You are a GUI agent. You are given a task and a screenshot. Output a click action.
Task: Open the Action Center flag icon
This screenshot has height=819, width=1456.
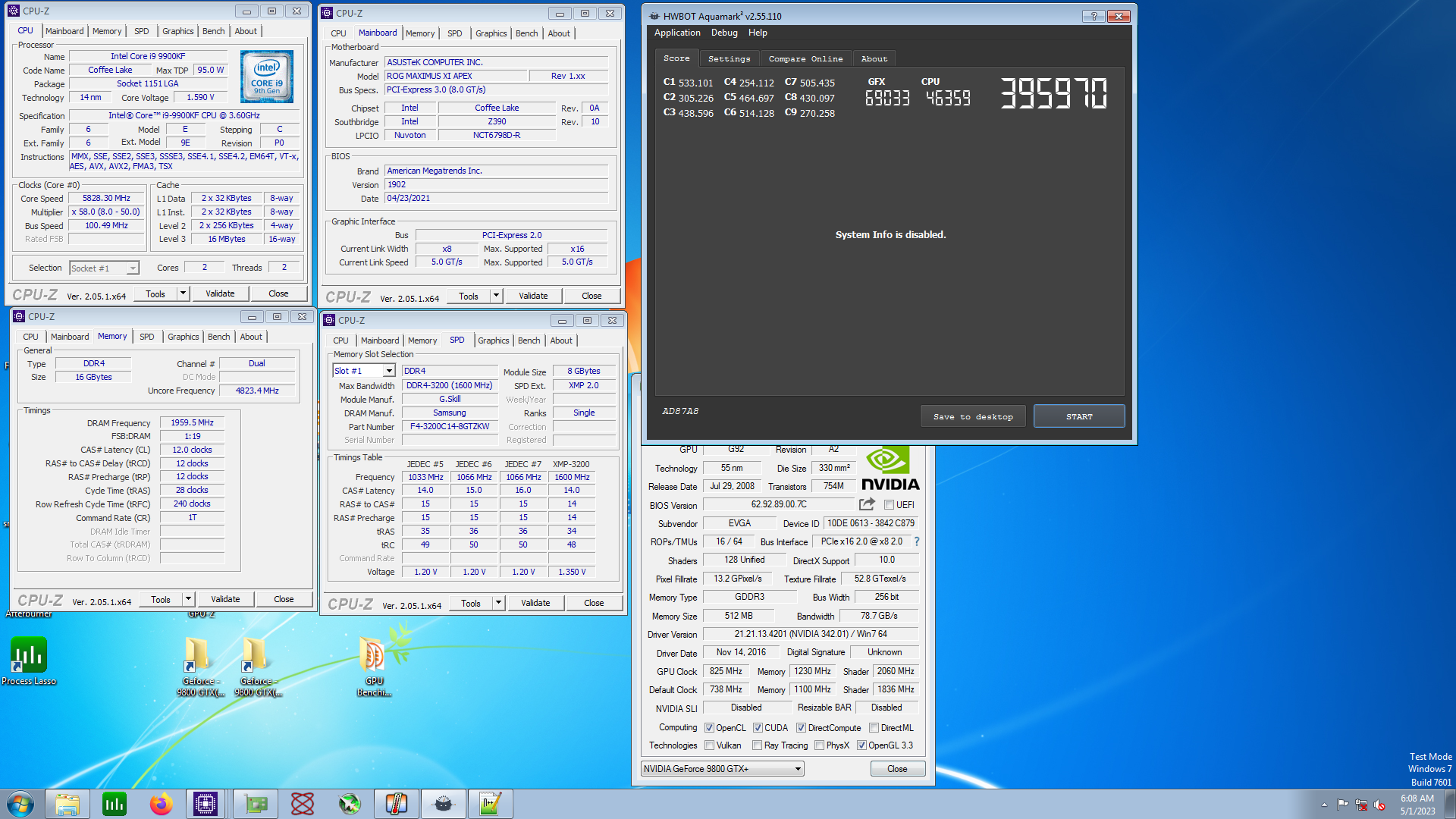click(1343, 805)
